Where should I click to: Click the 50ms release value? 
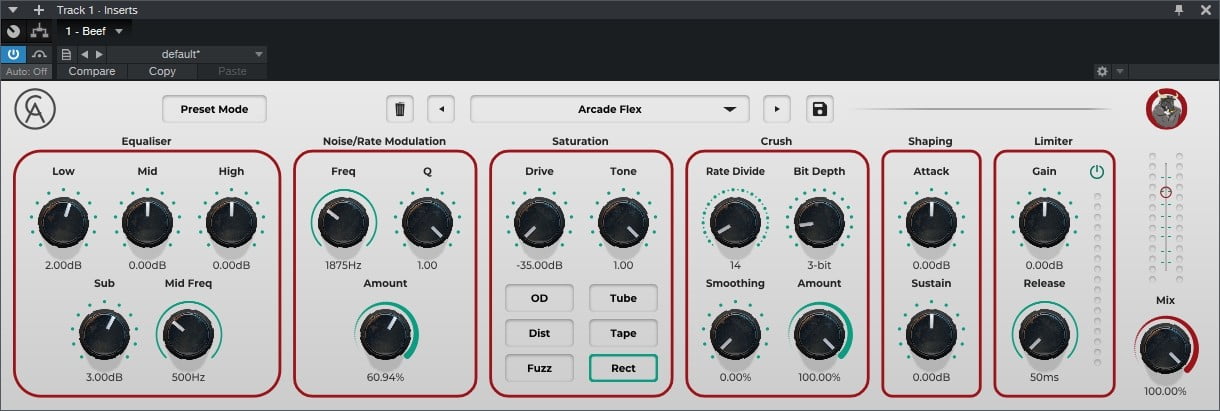(x=1043, y=378)
